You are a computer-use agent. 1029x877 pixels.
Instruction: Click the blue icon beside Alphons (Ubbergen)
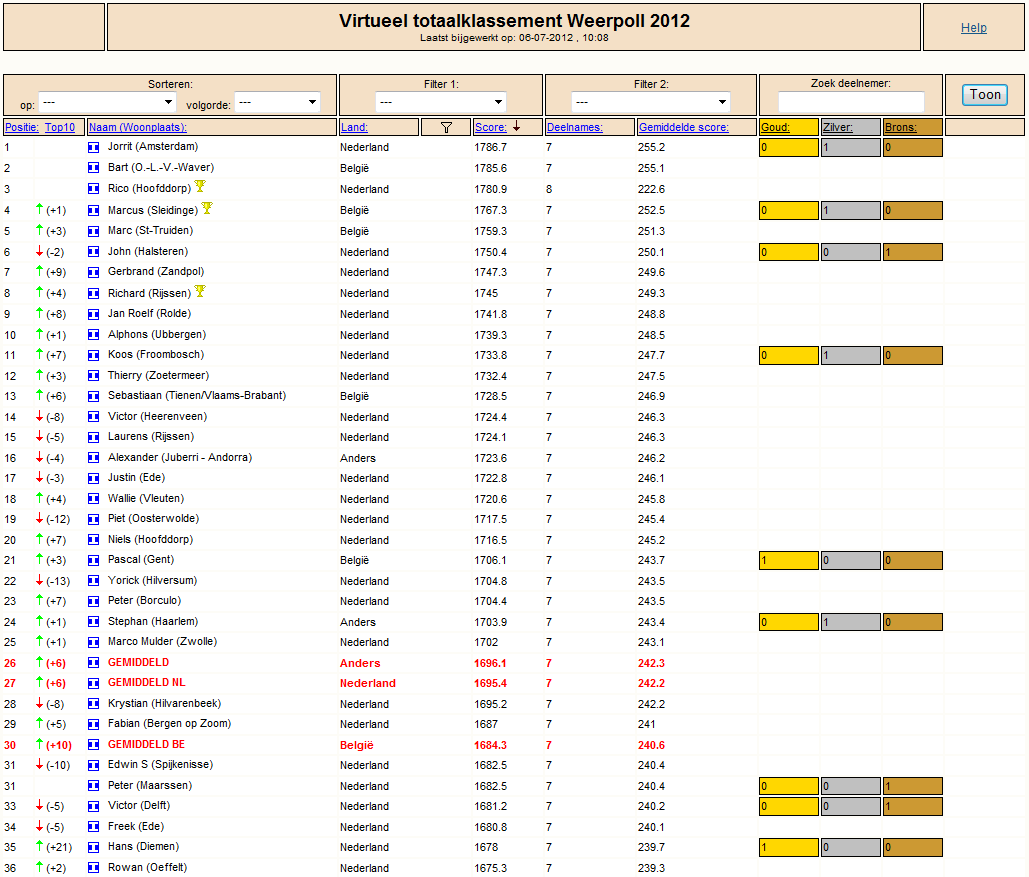[94, 335]
